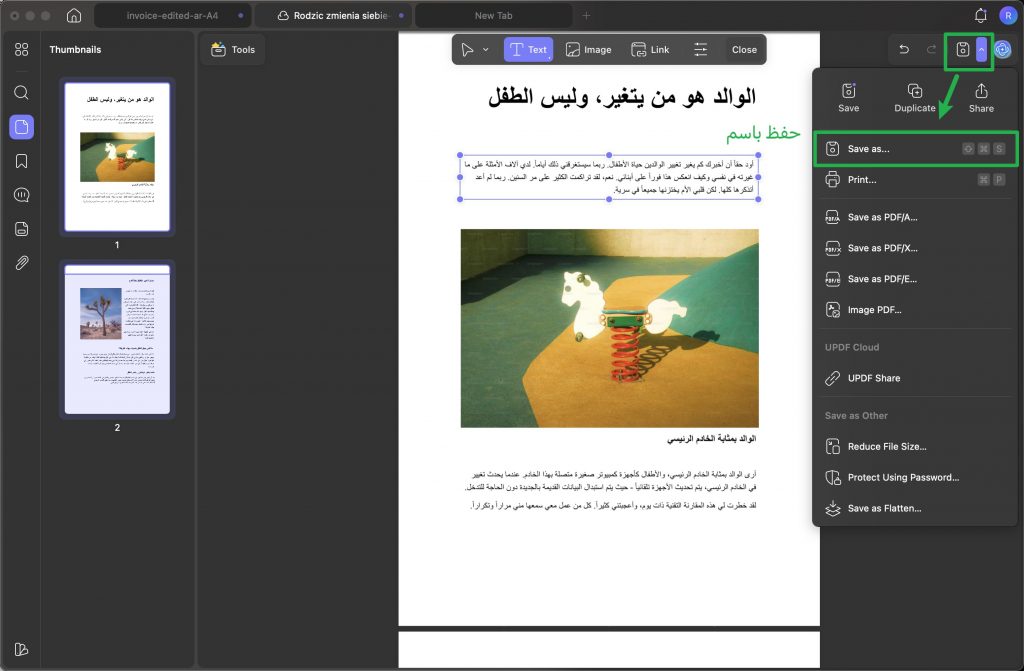Switch to the invoice-edited-ar-A4 tab
This screenshot has height=671, width=1024.
point(172,15)
